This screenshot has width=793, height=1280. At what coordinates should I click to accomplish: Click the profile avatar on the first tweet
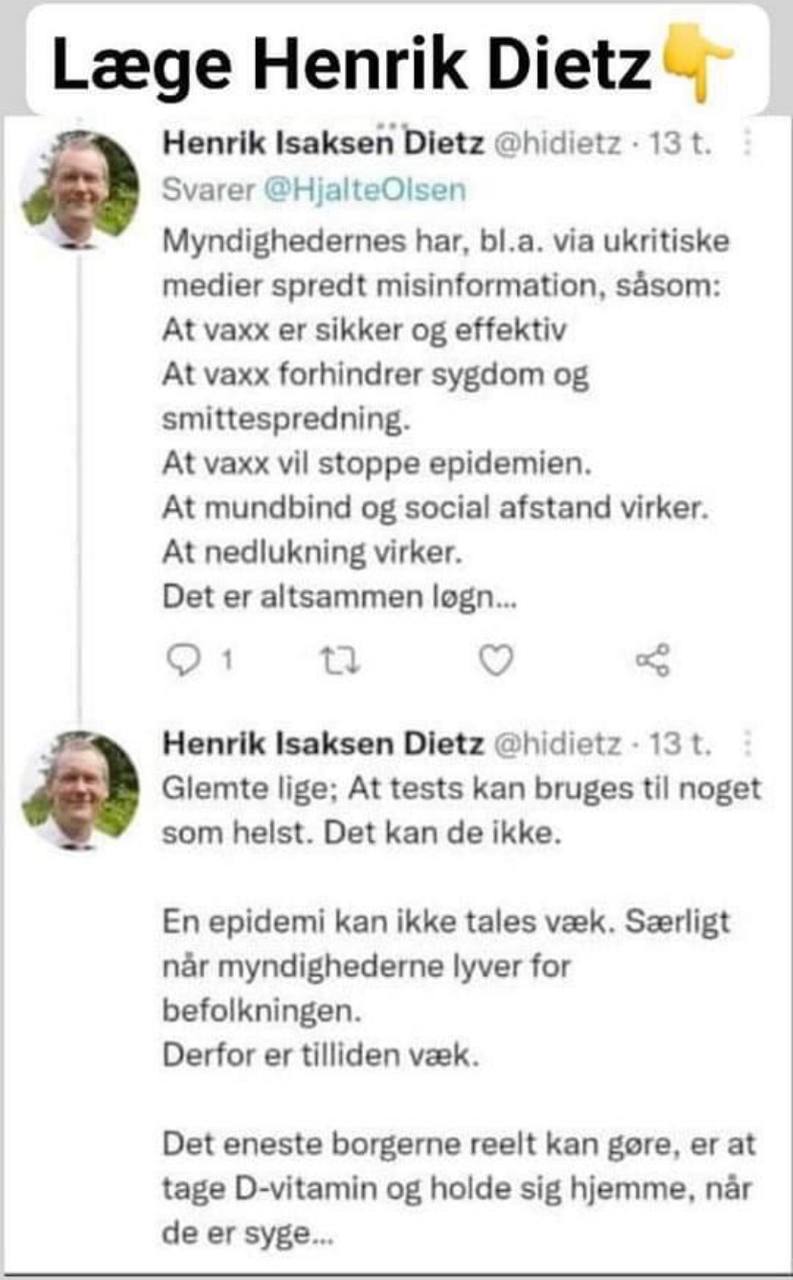tap(80, 190)
